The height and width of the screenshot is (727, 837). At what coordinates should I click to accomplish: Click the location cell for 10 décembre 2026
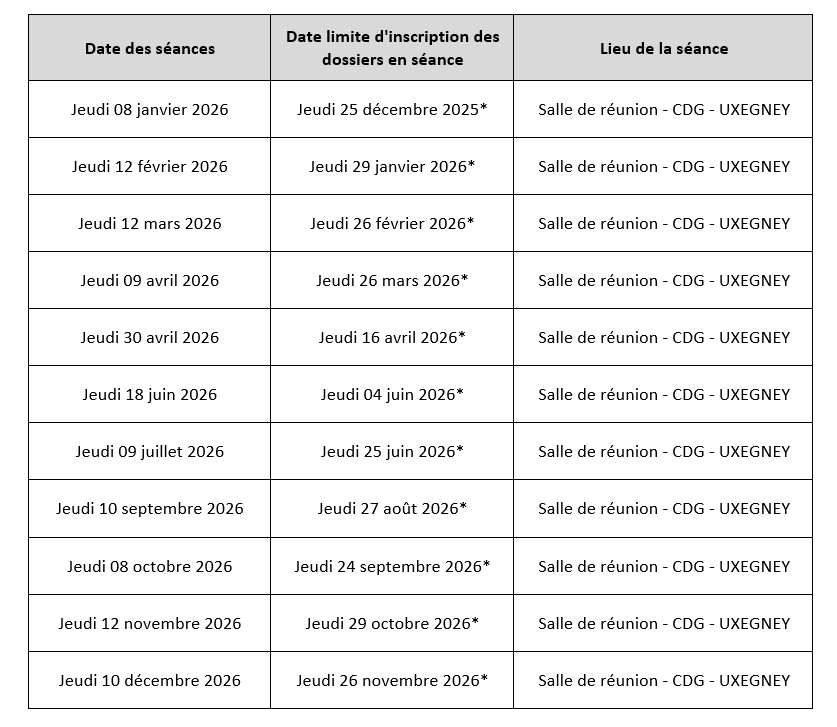coord(663,680)
